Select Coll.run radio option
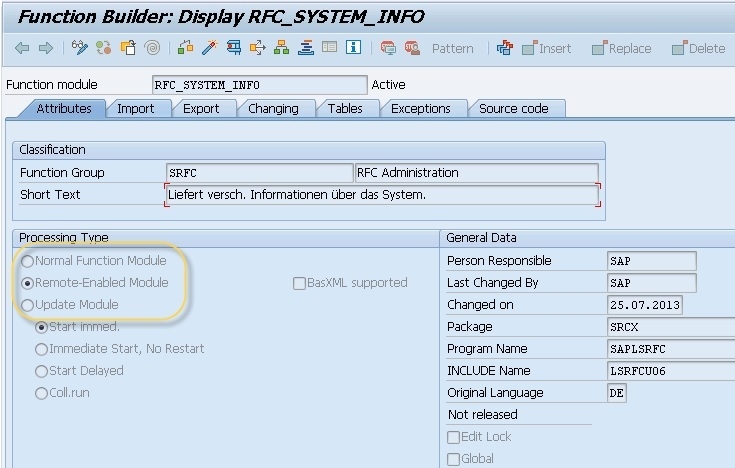Image resolution: width=735 pixels, height=468 pixels. (42, 393)
